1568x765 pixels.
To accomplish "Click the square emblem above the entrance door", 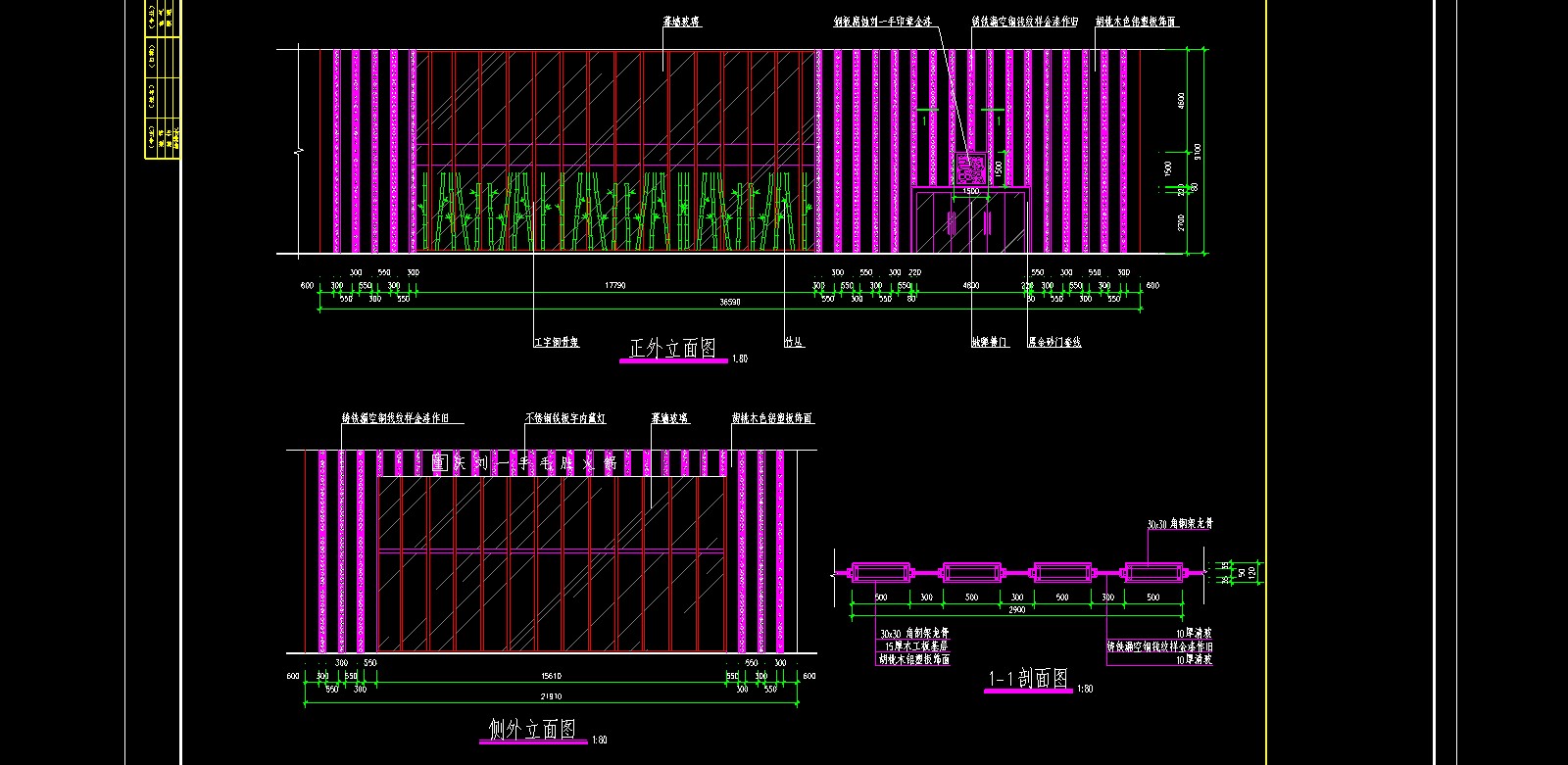I will coord(971,169).
